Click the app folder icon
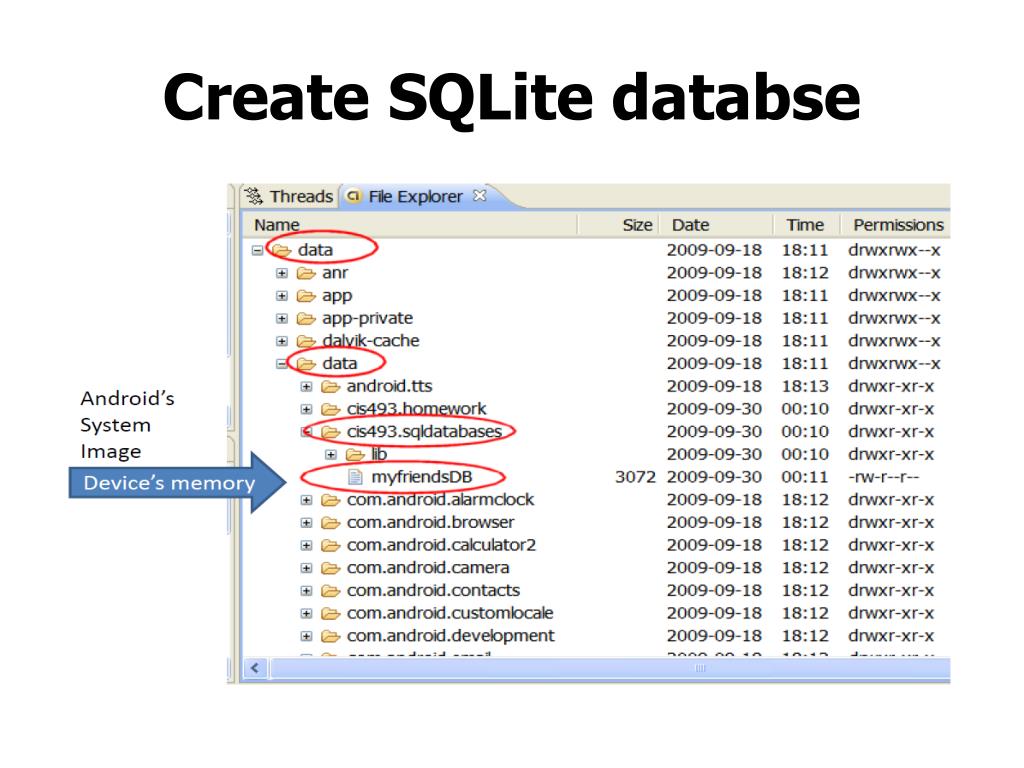 tap(306, 296)
